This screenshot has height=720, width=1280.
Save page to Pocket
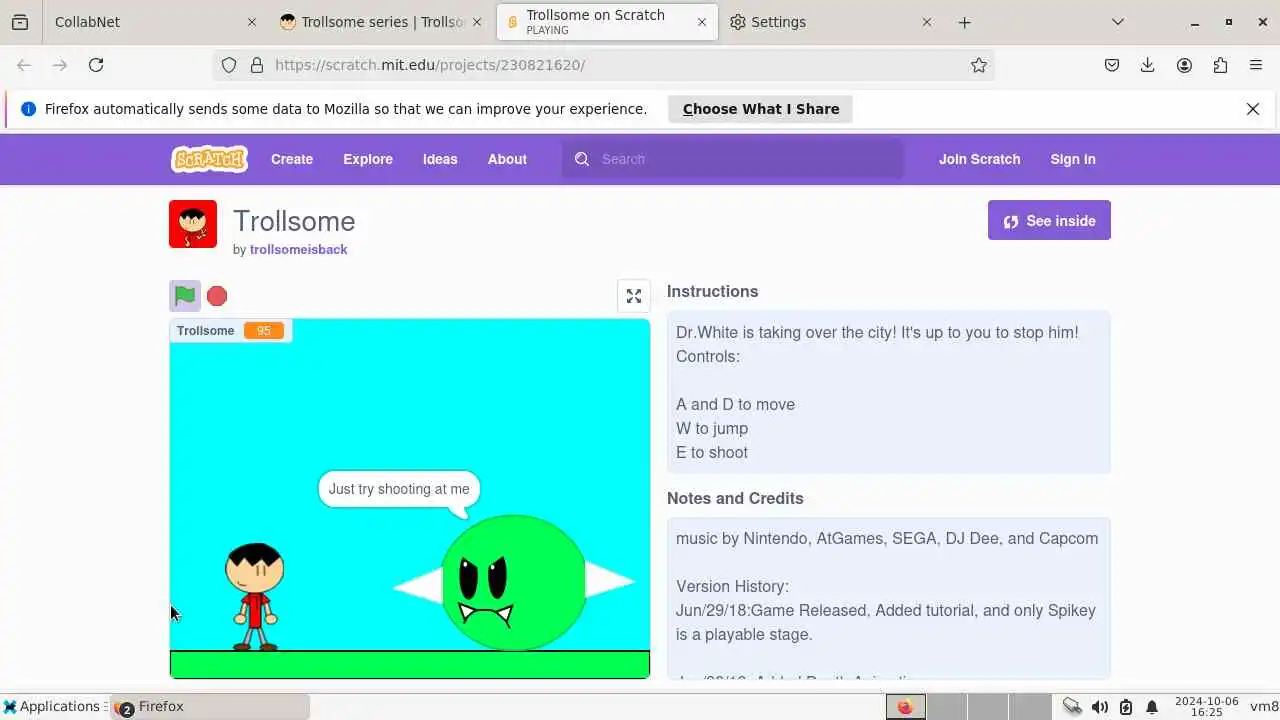(1112, 65)
